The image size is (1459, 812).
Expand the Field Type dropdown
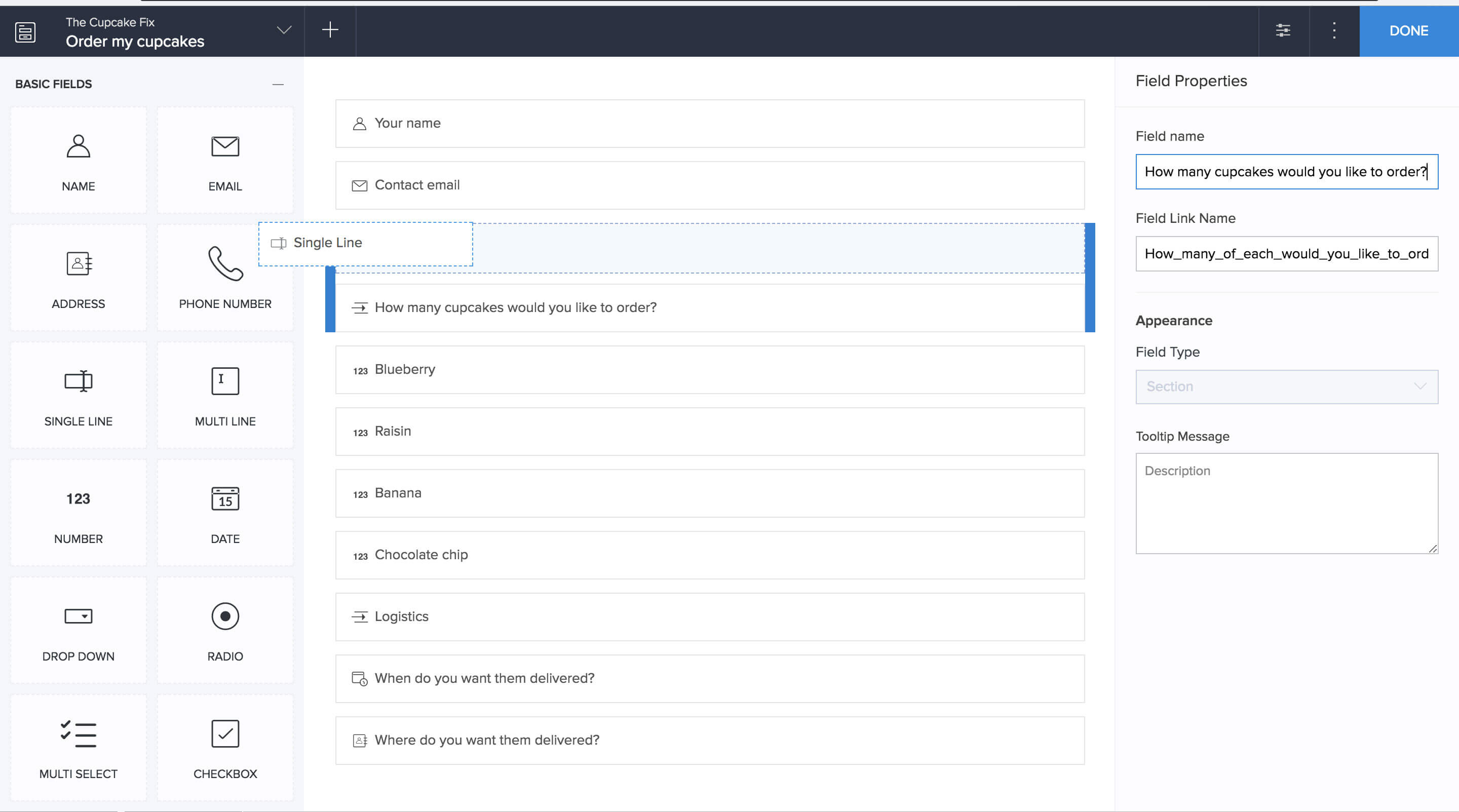click(1286, 386)
